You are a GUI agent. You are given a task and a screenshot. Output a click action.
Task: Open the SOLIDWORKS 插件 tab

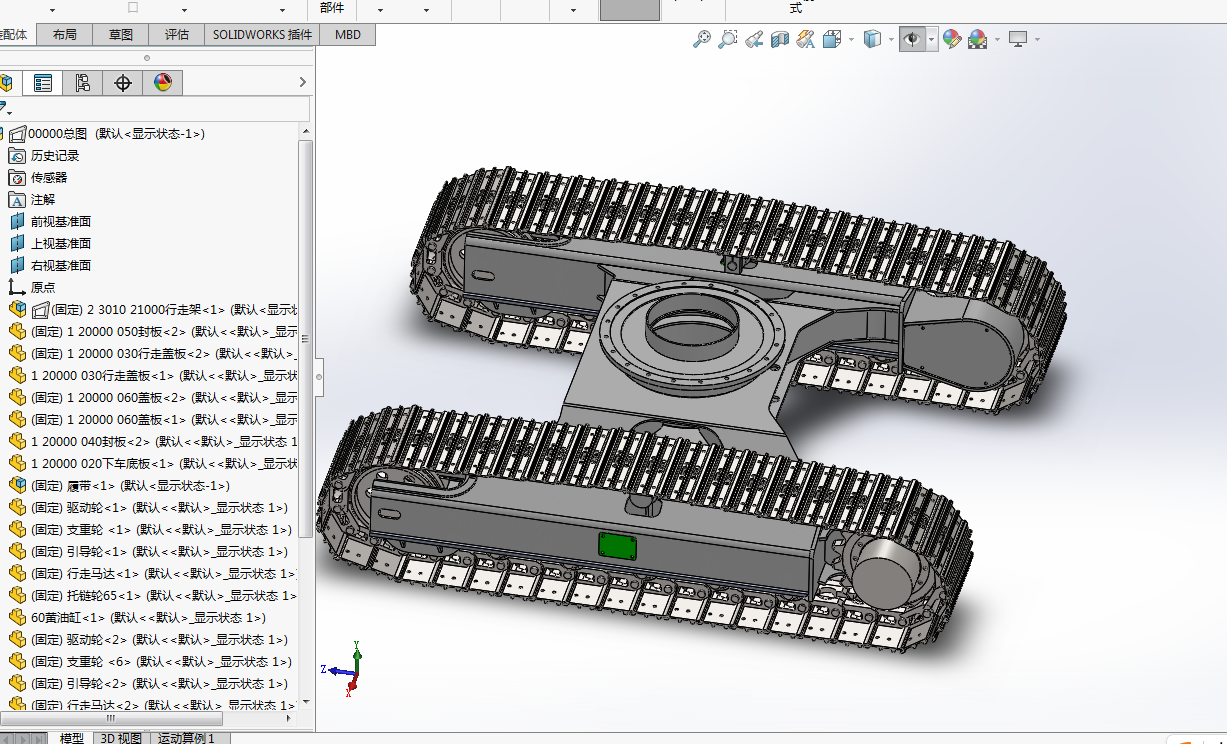(262, 34)
